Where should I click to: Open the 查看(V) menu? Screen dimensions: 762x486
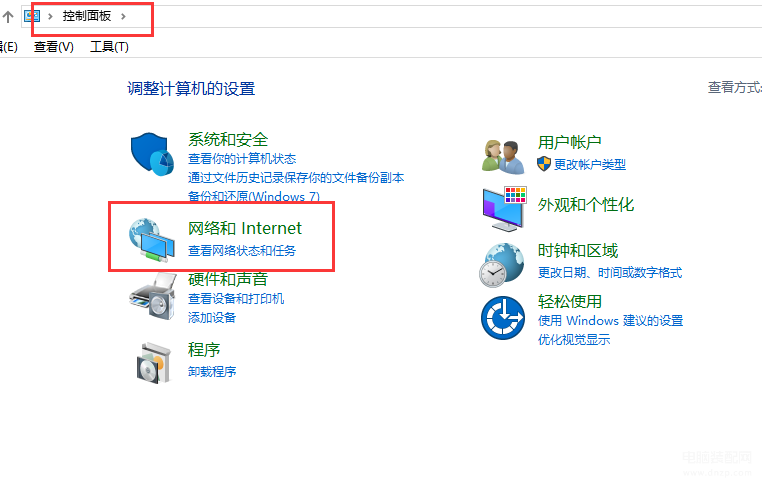click(x=54, y=47)
